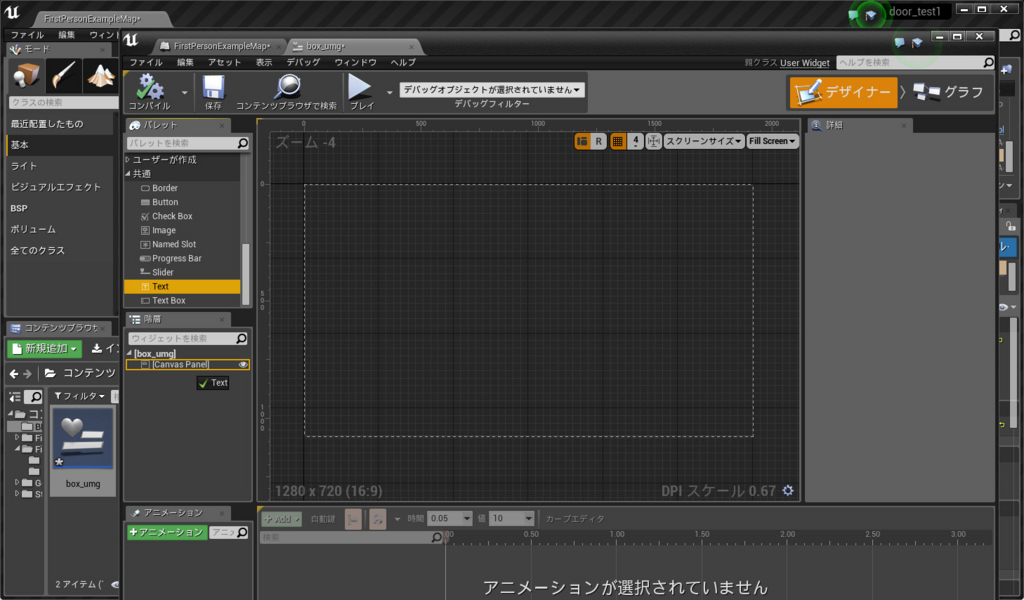This screenshot has height=600, width=1024.
Task: Click the hierarchy search magnifier icon
Action: (241, 338)
